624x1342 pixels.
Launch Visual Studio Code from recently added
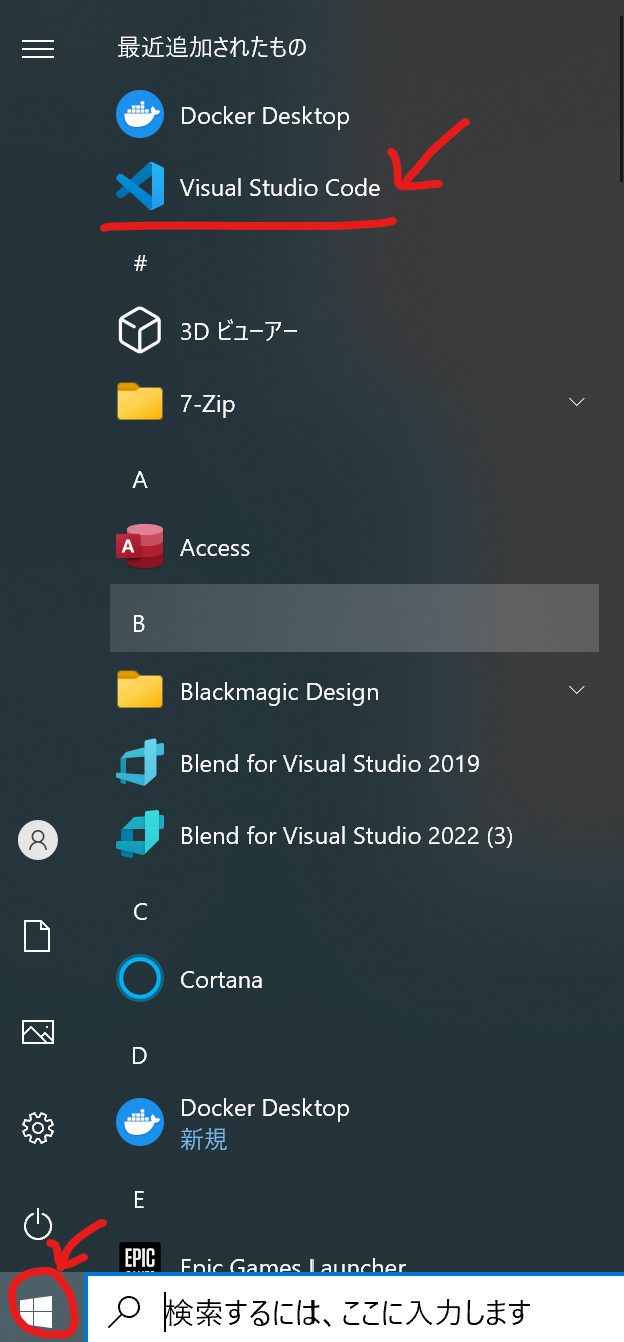[279, 188]
